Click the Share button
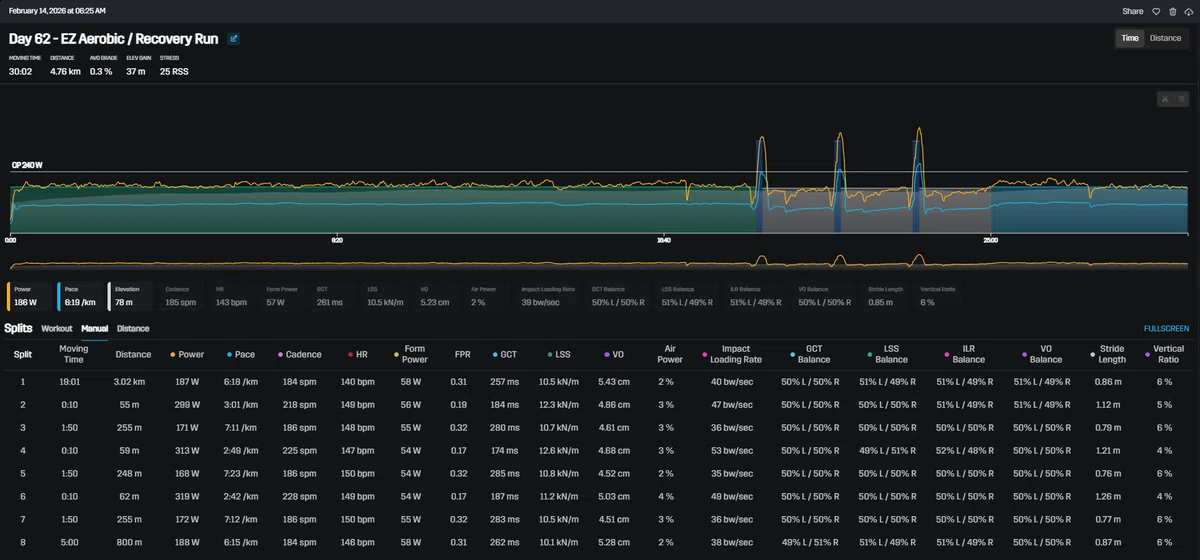The image size is (1200, 560). pos(1133,11)
